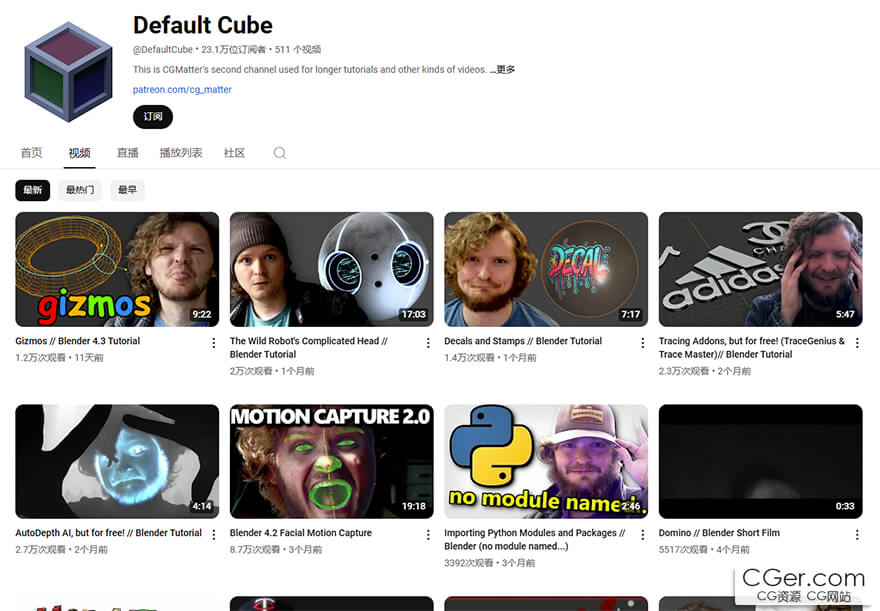This screenshot has height=611, width=880.
Task: Switch to the 直播 tab
Action: tap(127, 153)
